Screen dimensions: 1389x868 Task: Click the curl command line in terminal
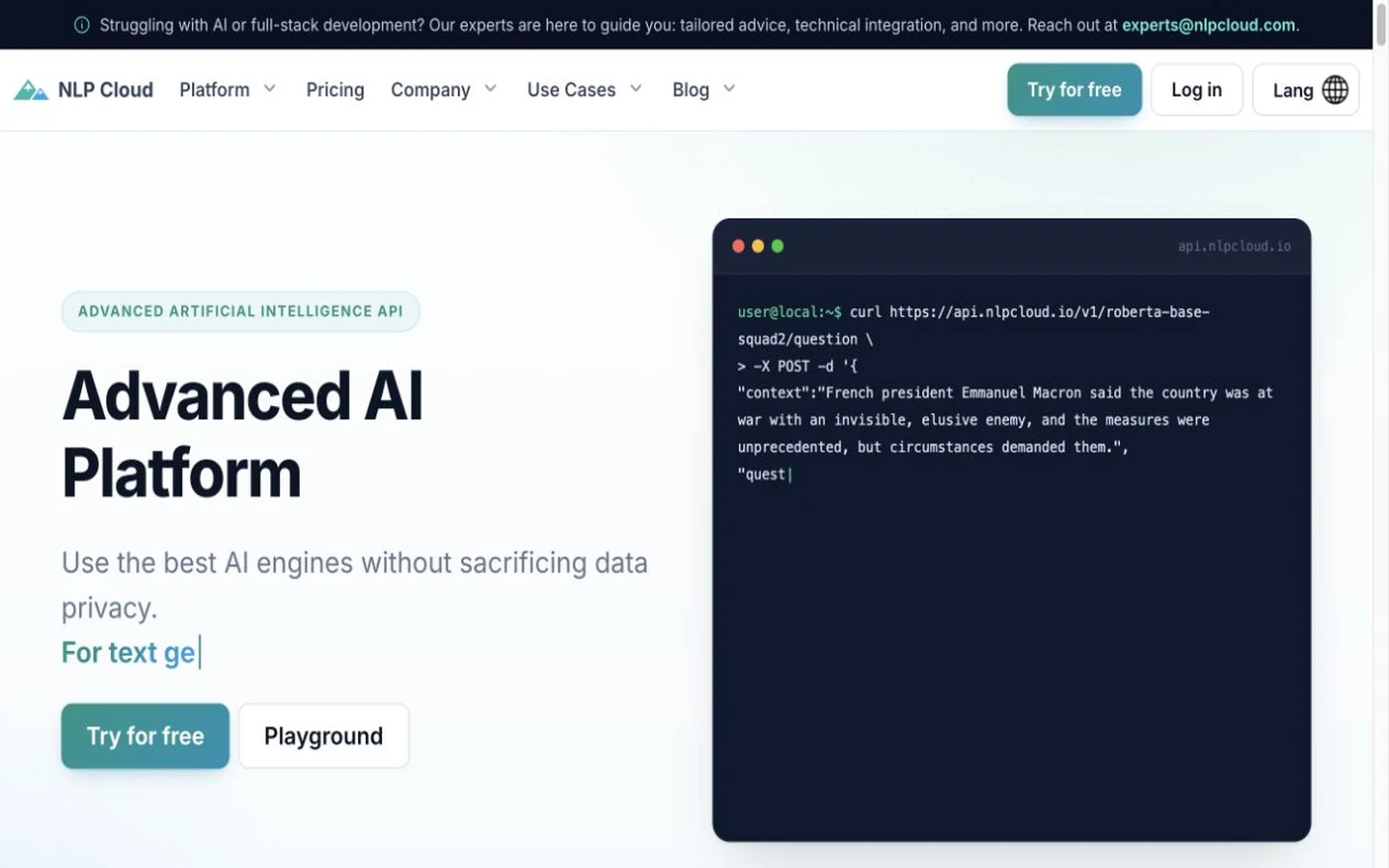(973, 325)
